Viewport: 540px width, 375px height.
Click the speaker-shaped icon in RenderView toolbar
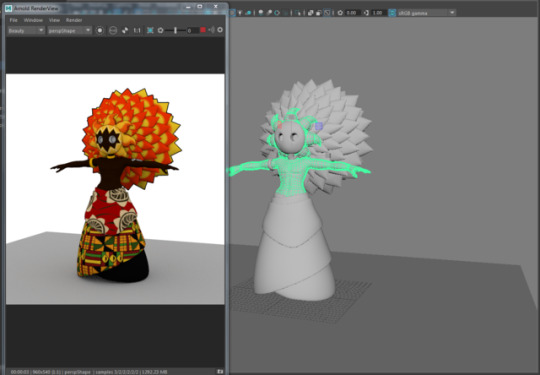[211, 30]
